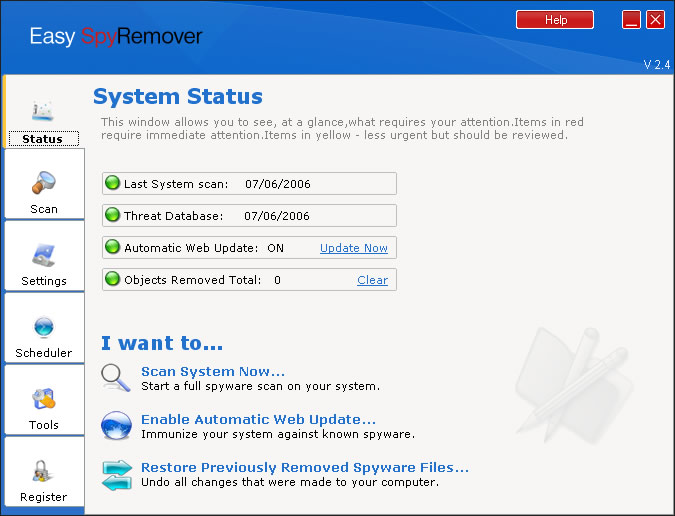Close the Easy SpyRemover window

click(x=656, y=20)
